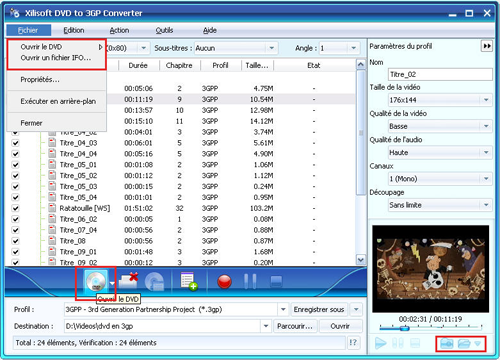Viewport: 500px width, 360px height.
Task: Open the Destination path dropdown
Action: click(266, 326)
